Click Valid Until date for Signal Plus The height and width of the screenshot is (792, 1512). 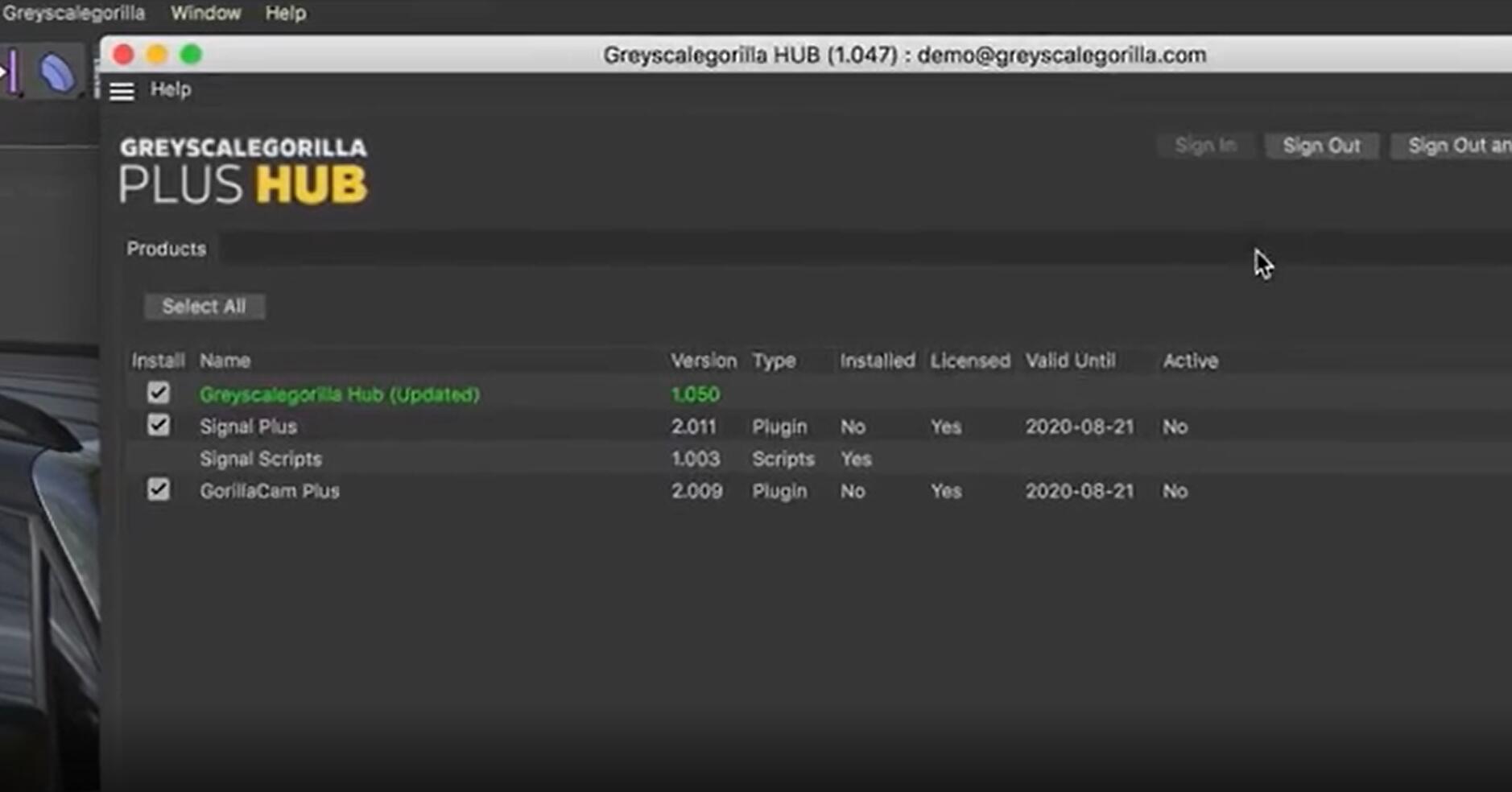coord(1079,427)
